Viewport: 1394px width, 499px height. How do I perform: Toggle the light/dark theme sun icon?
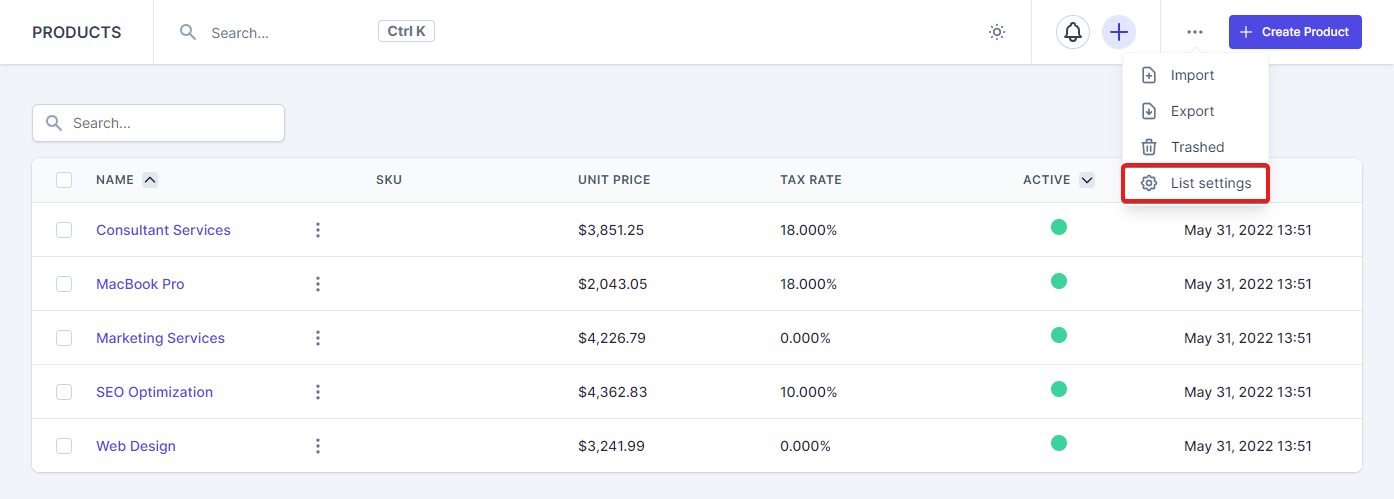tap(997, 32)
